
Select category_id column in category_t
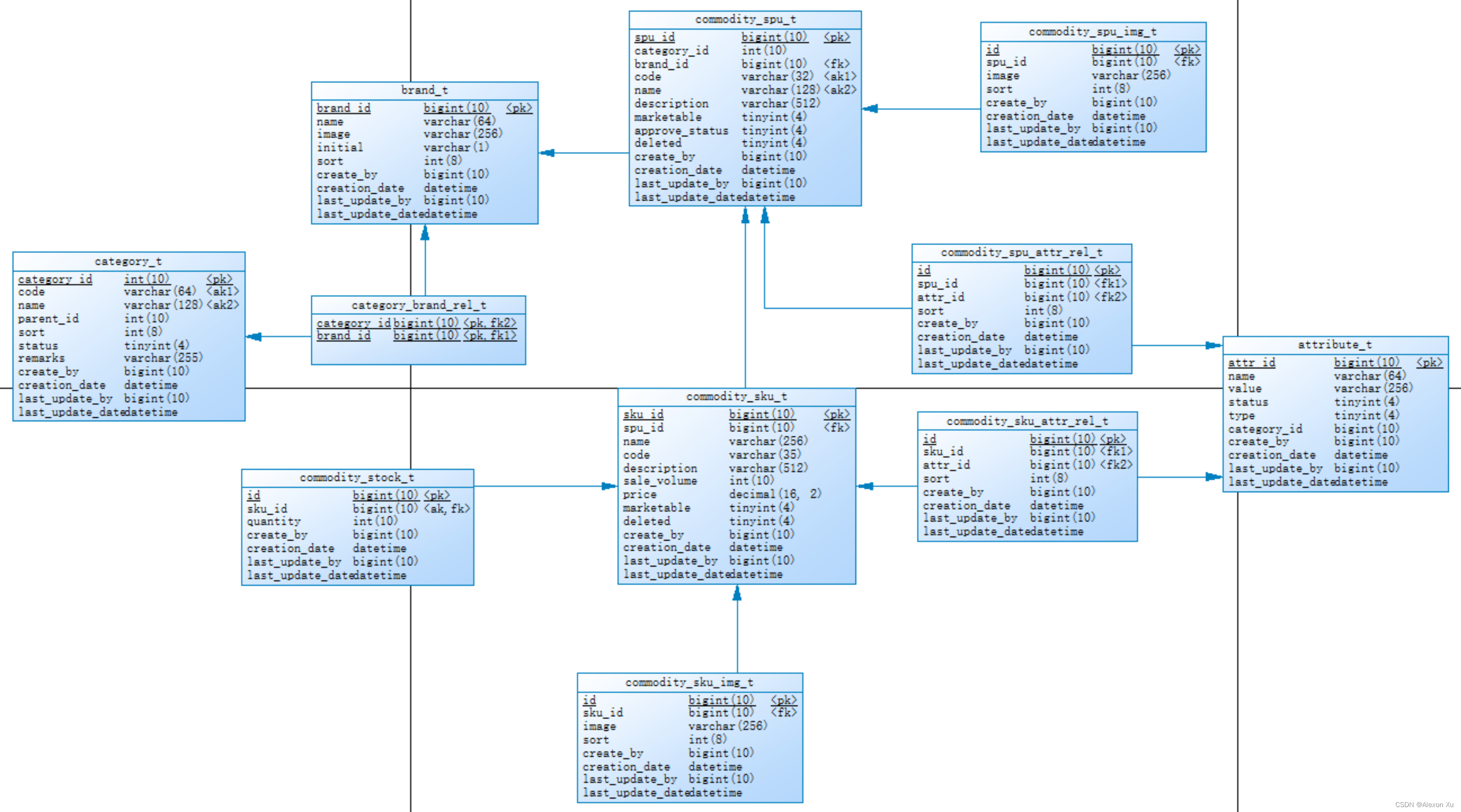click(x=55, y=279)
